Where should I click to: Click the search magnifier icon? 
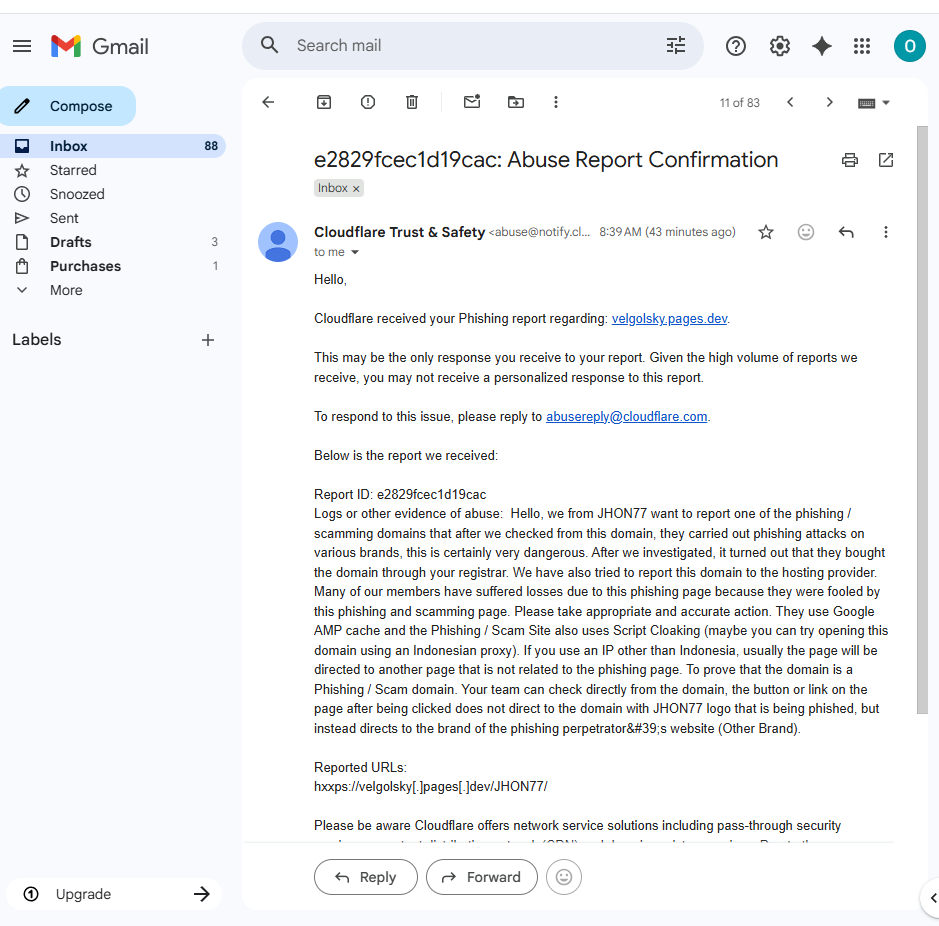coord(269,45)
